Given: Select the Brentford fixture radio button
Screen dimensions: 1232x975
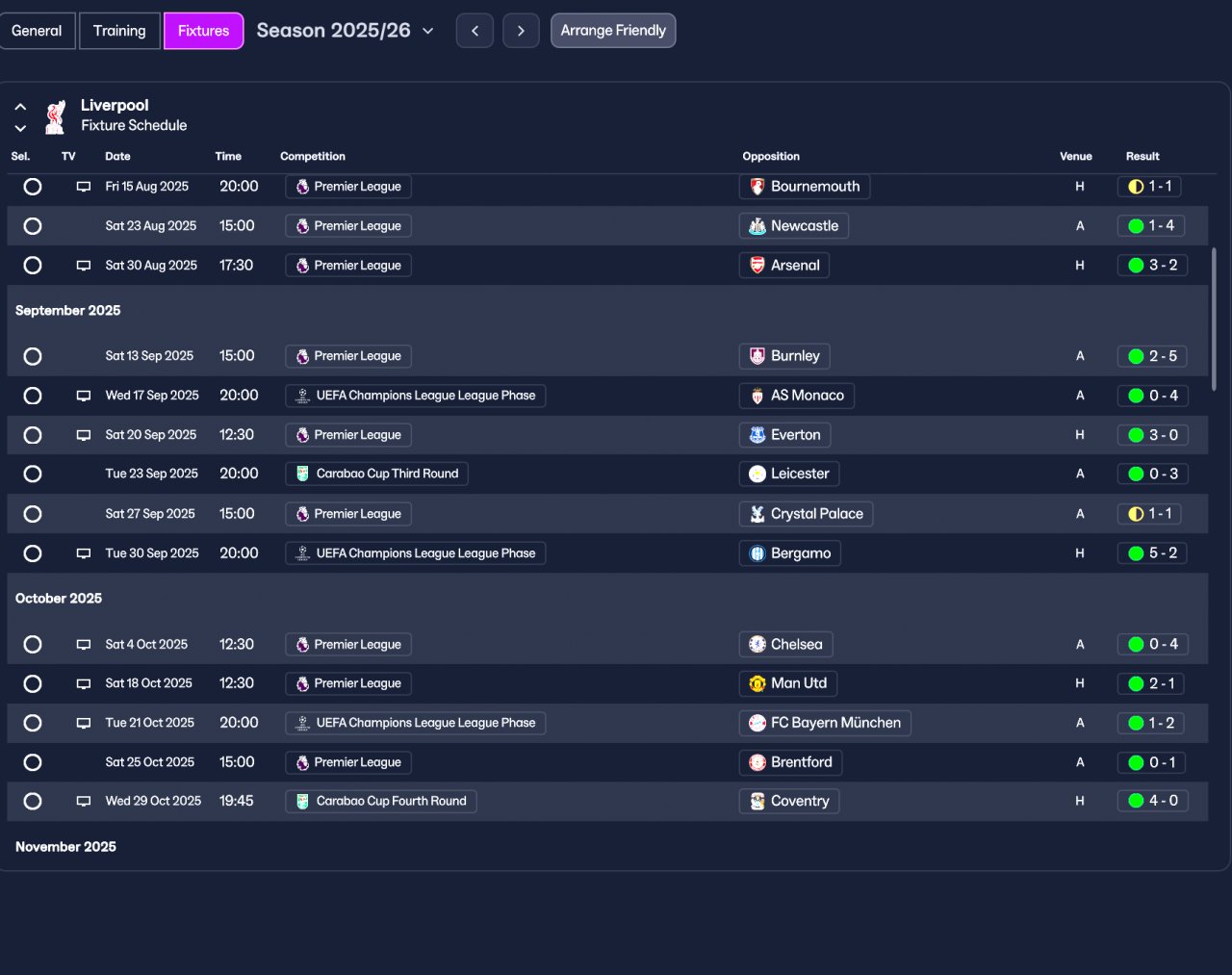Looking at the screenshot, I should (33, 762).
